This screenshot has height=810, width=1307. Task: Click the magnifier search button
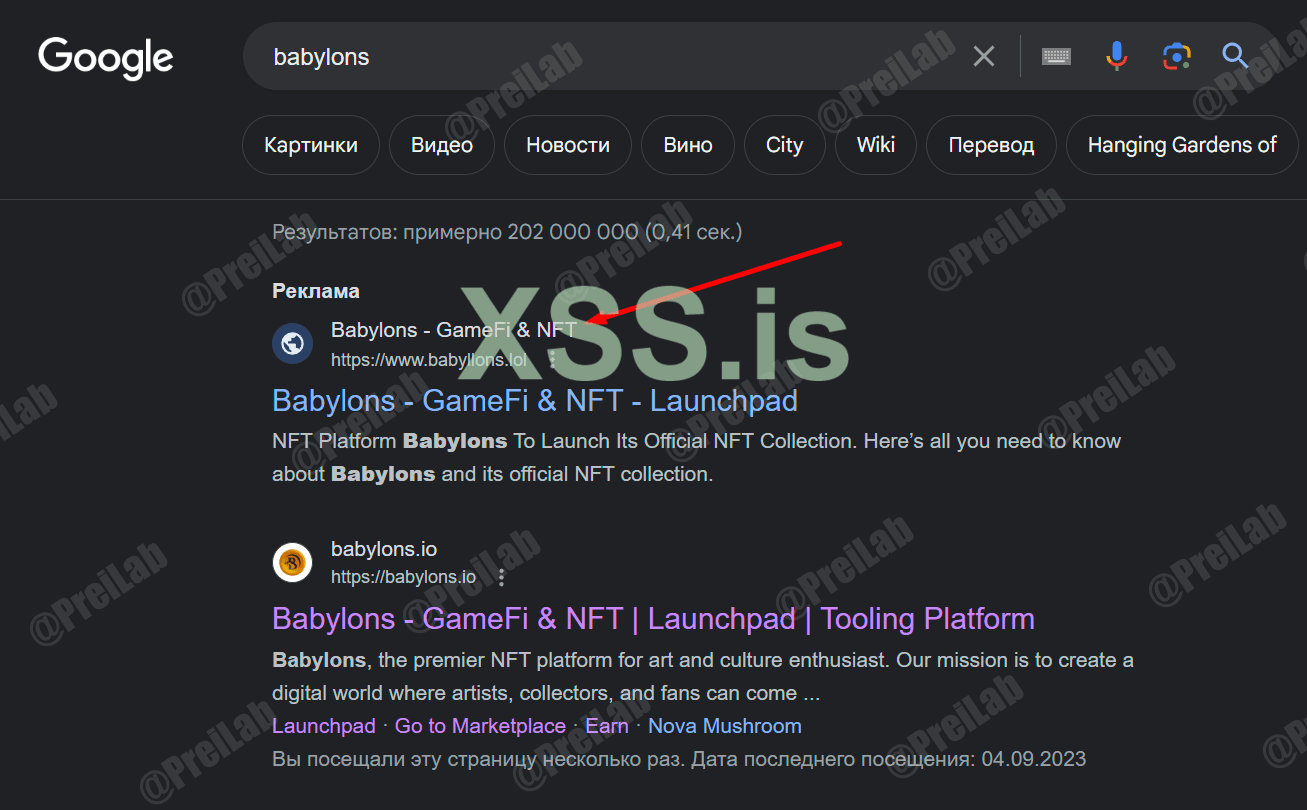click(x=1236, y=57)
